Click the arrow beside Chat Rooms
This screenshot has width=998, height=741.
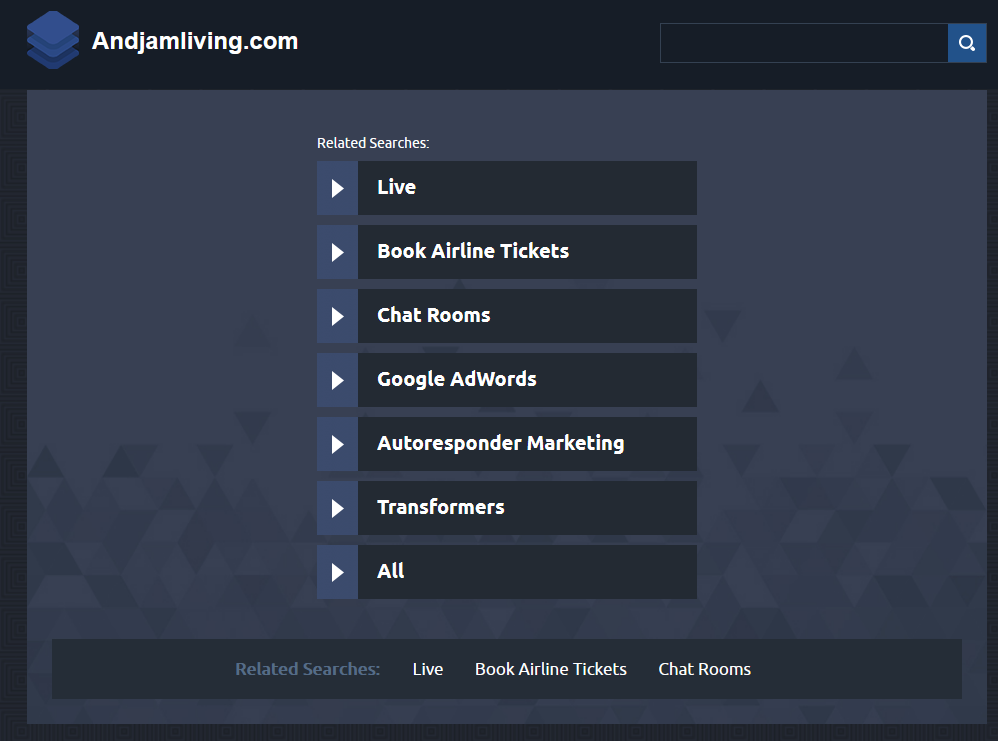coord(337,316)
